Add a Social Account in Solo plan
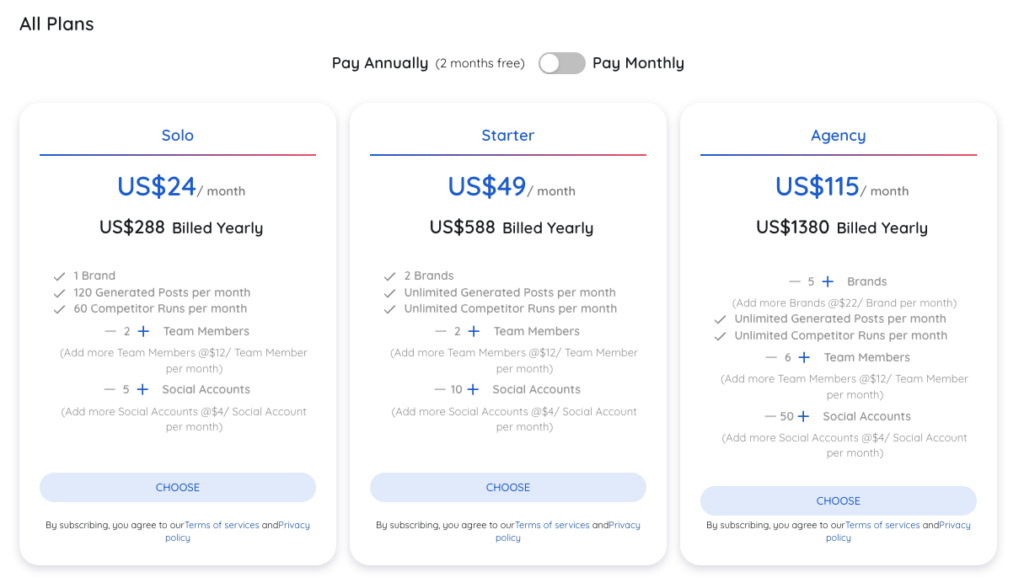Image resolution: width=1024 pixels, height=583 pixels. (x=142, y=389)
